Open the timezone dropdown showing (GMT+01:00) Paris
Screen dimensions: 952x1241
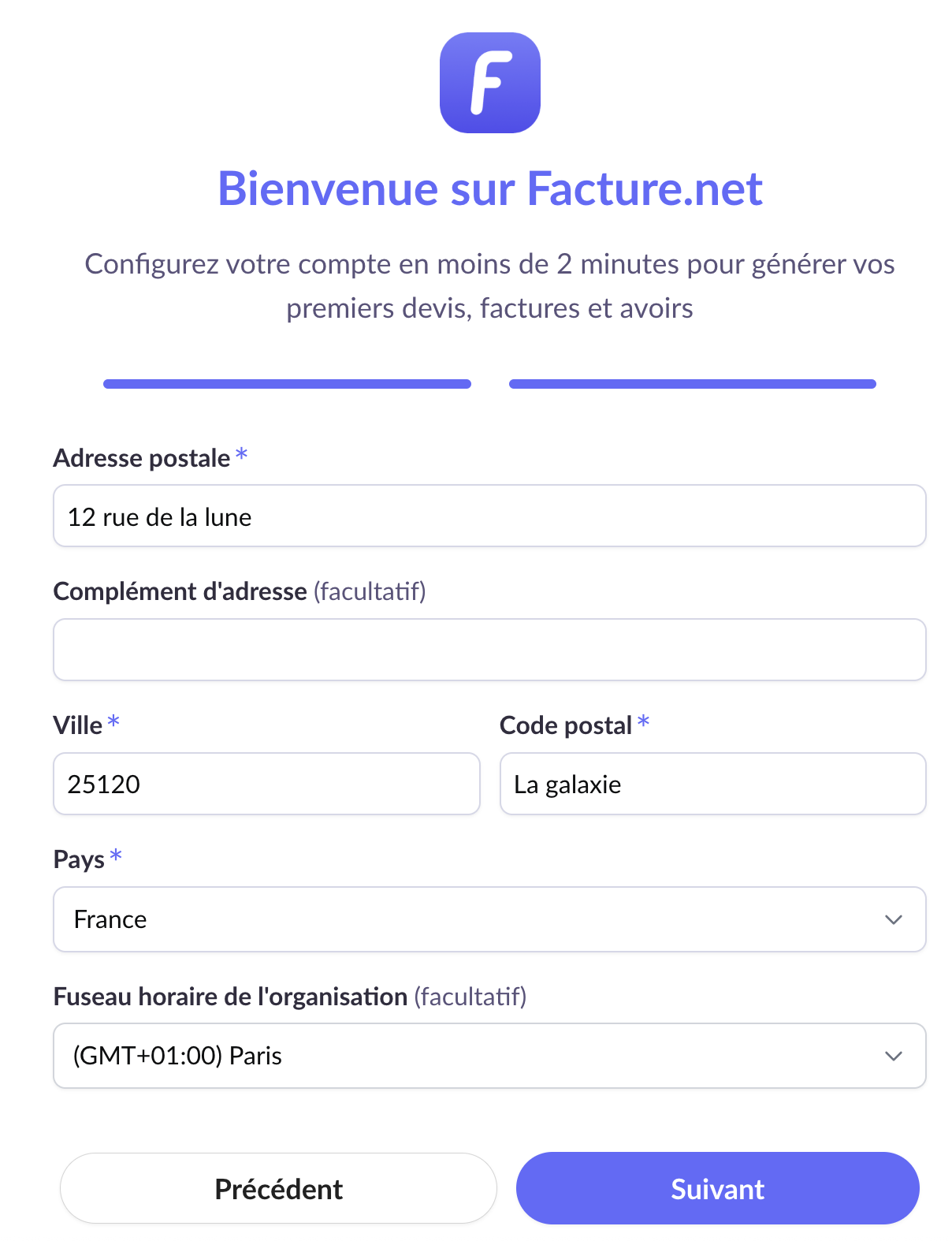pyautogui.click(x=473, y=1056)
